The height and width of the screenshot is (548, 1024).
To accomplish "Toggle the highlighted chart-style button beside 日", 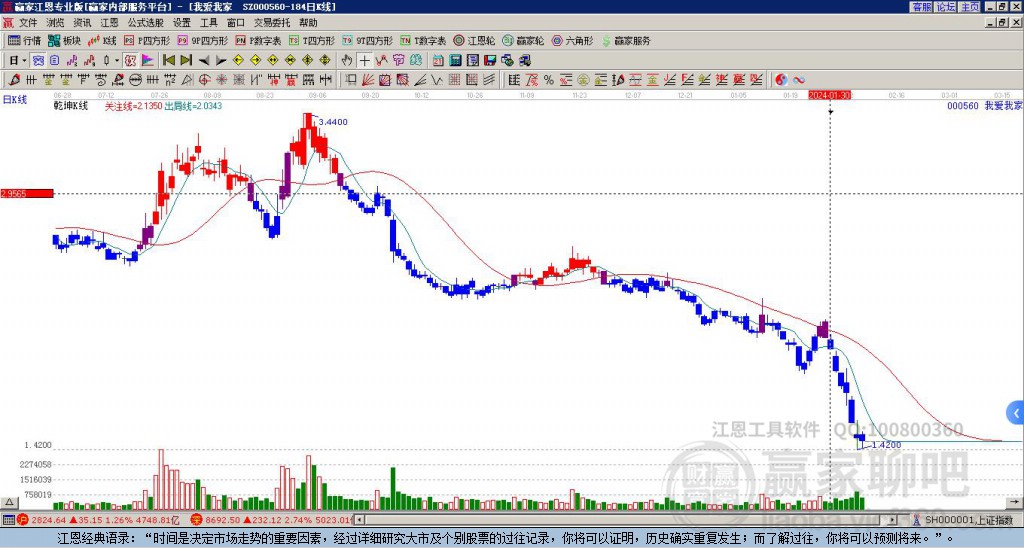I will pyautogui.click(x=39, y=61).
